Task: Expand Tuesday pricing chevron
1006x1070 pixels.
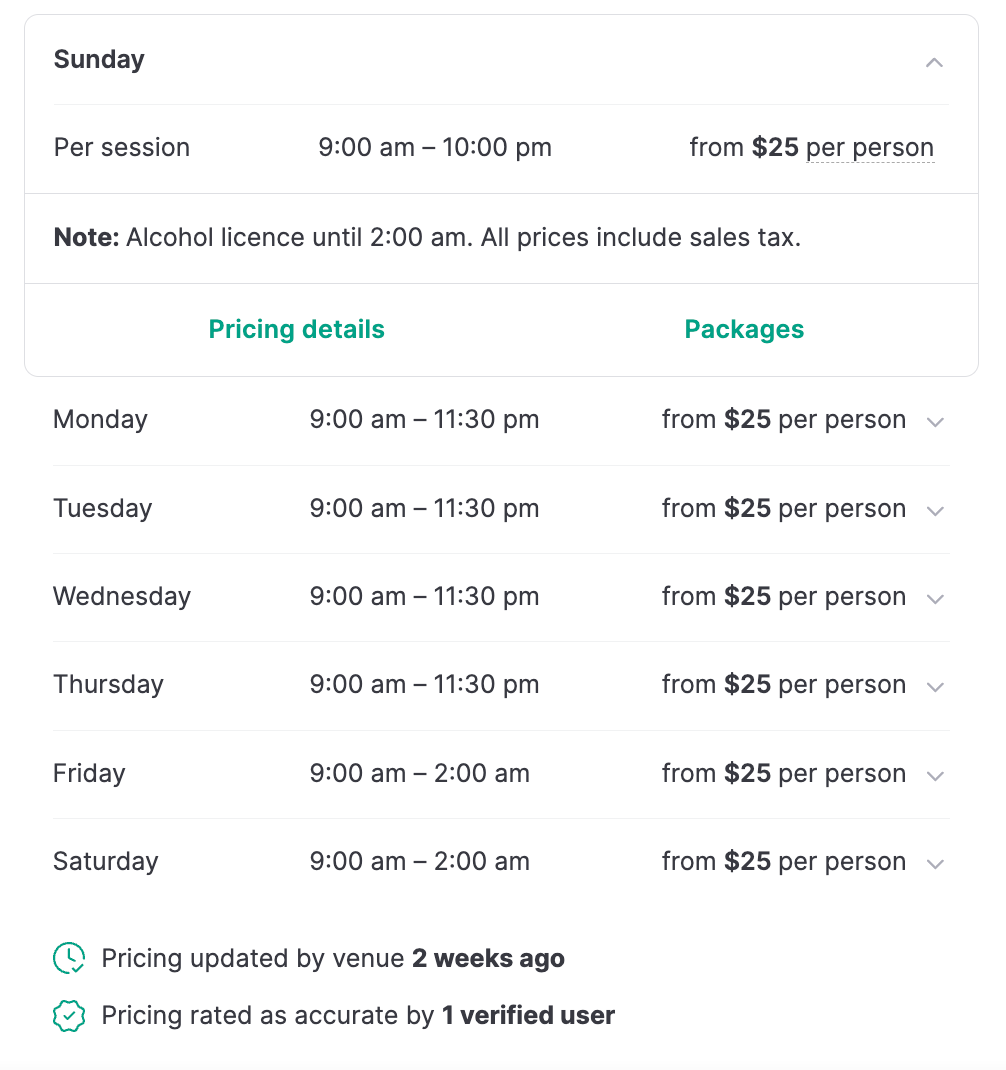Action: click(935, 511)
